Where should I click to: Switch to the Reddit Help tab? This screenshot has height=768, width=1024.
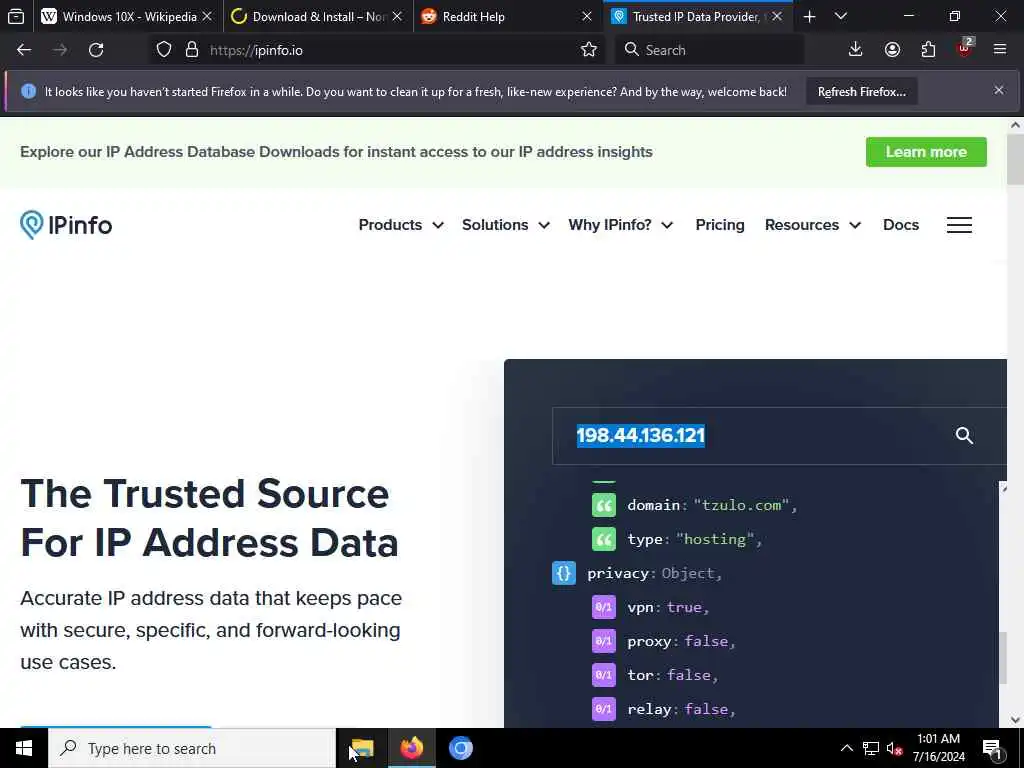(508, 16)
